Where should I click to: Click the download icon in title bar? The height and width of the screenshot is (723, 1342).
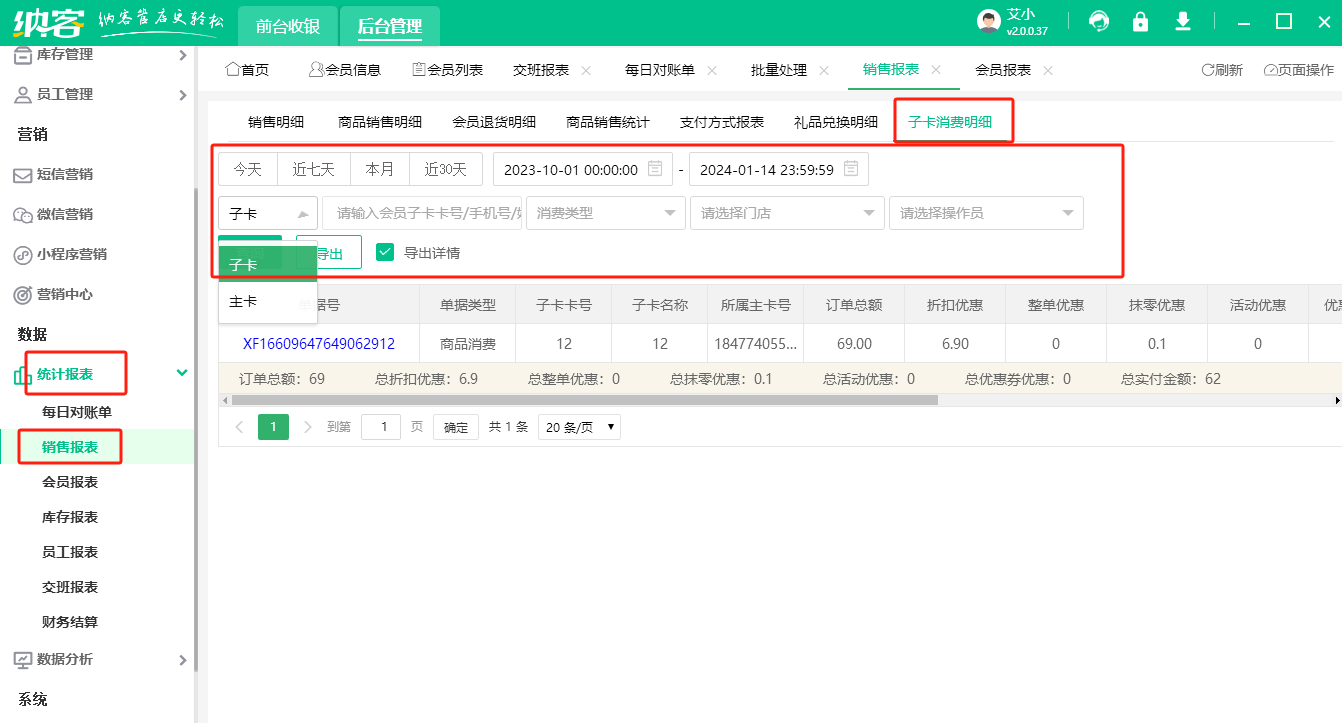pos(1183,22)
